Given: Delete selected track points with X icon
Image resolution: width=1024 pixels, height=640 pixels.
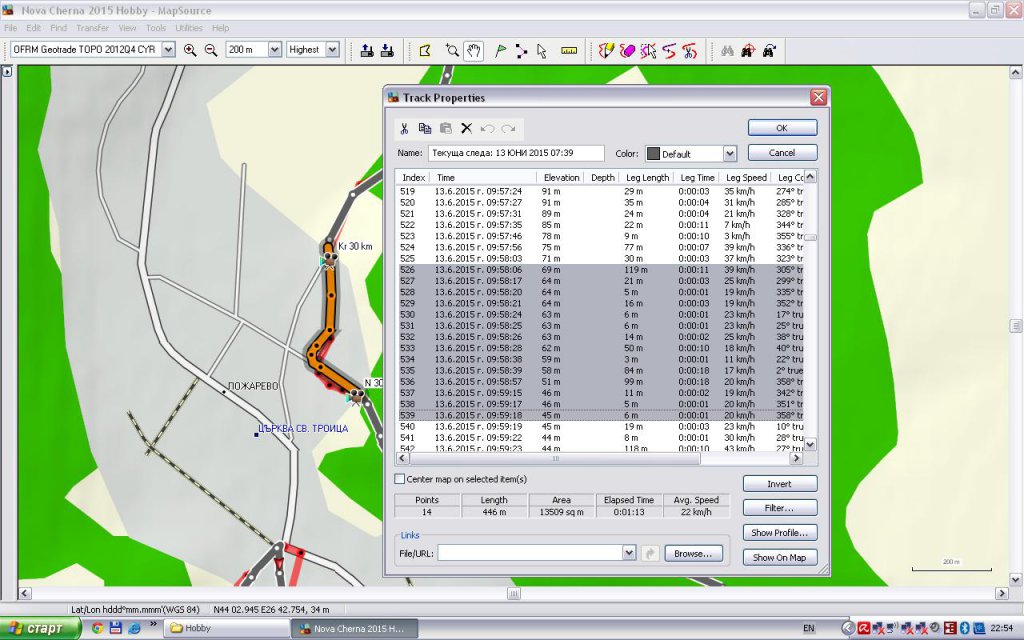Looking at the screenshot, I should (466, 129).
